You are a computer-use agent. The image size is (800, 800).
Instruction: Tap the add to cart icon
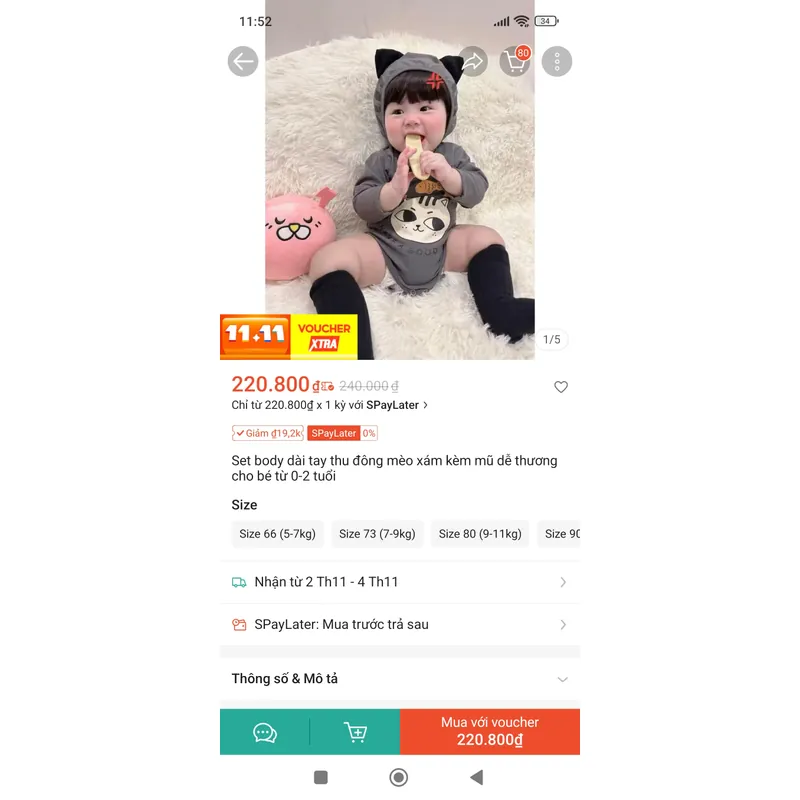[x=355, y=733]
